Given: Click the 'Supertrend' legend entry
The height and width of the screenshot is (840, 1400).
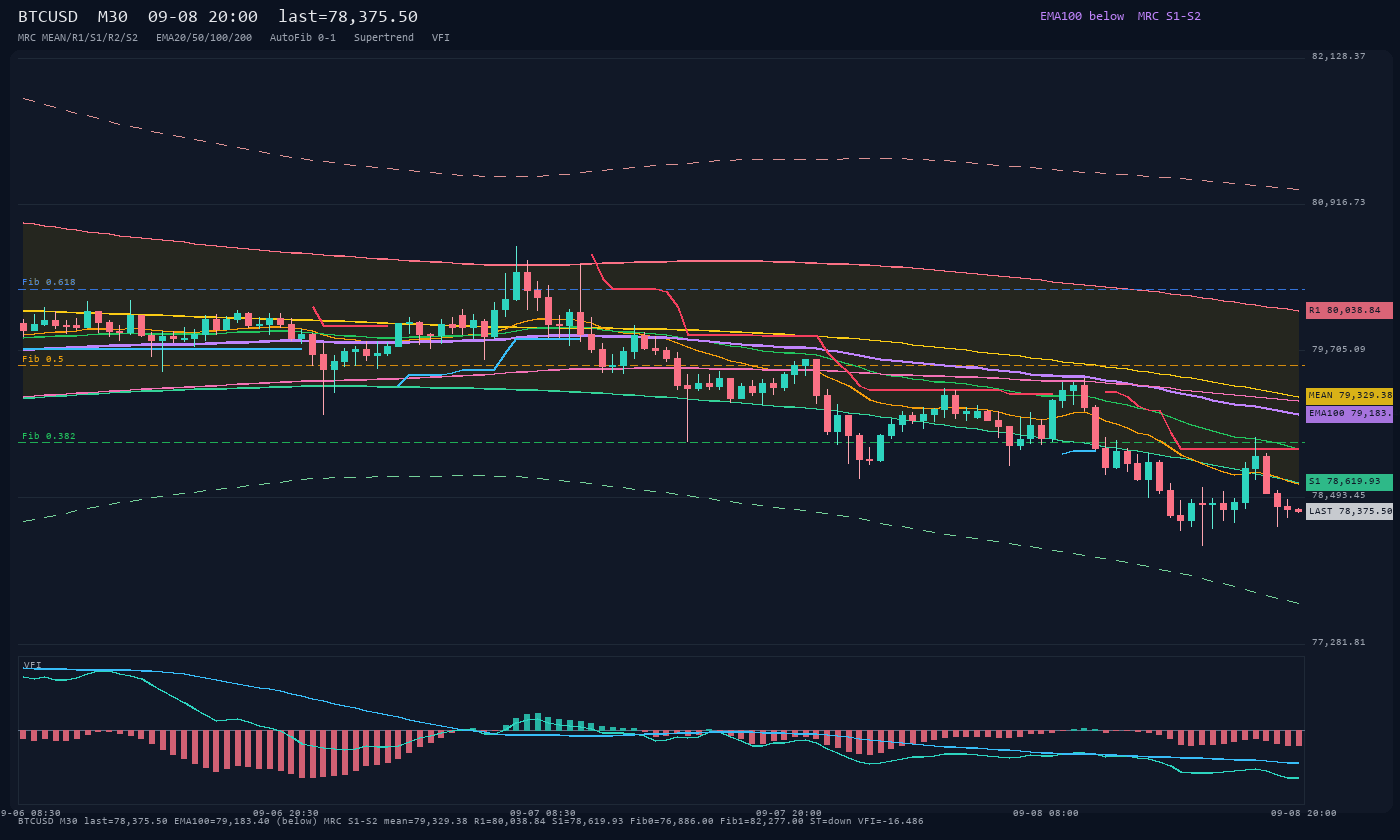Looking at the screenshot, I should tap(384, 38).
